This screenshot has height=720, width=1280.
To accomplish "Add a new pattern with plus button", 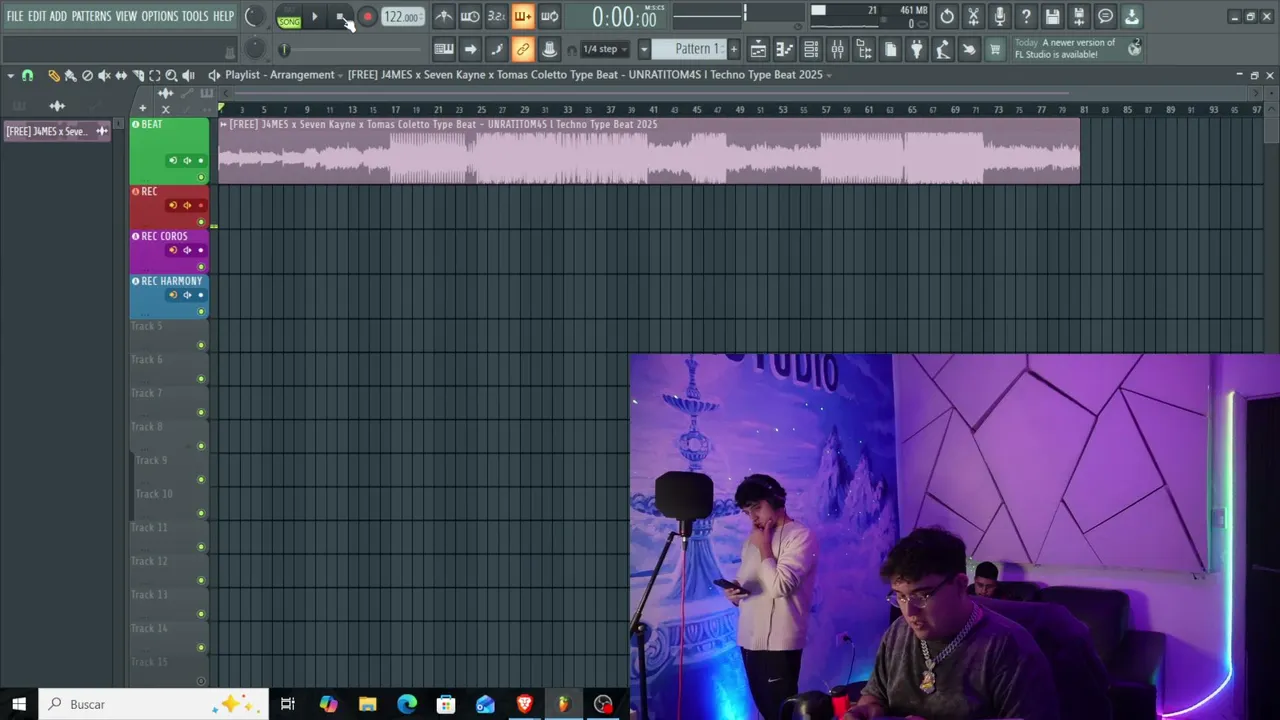I will pyautogui.click(x=734, y=49).
